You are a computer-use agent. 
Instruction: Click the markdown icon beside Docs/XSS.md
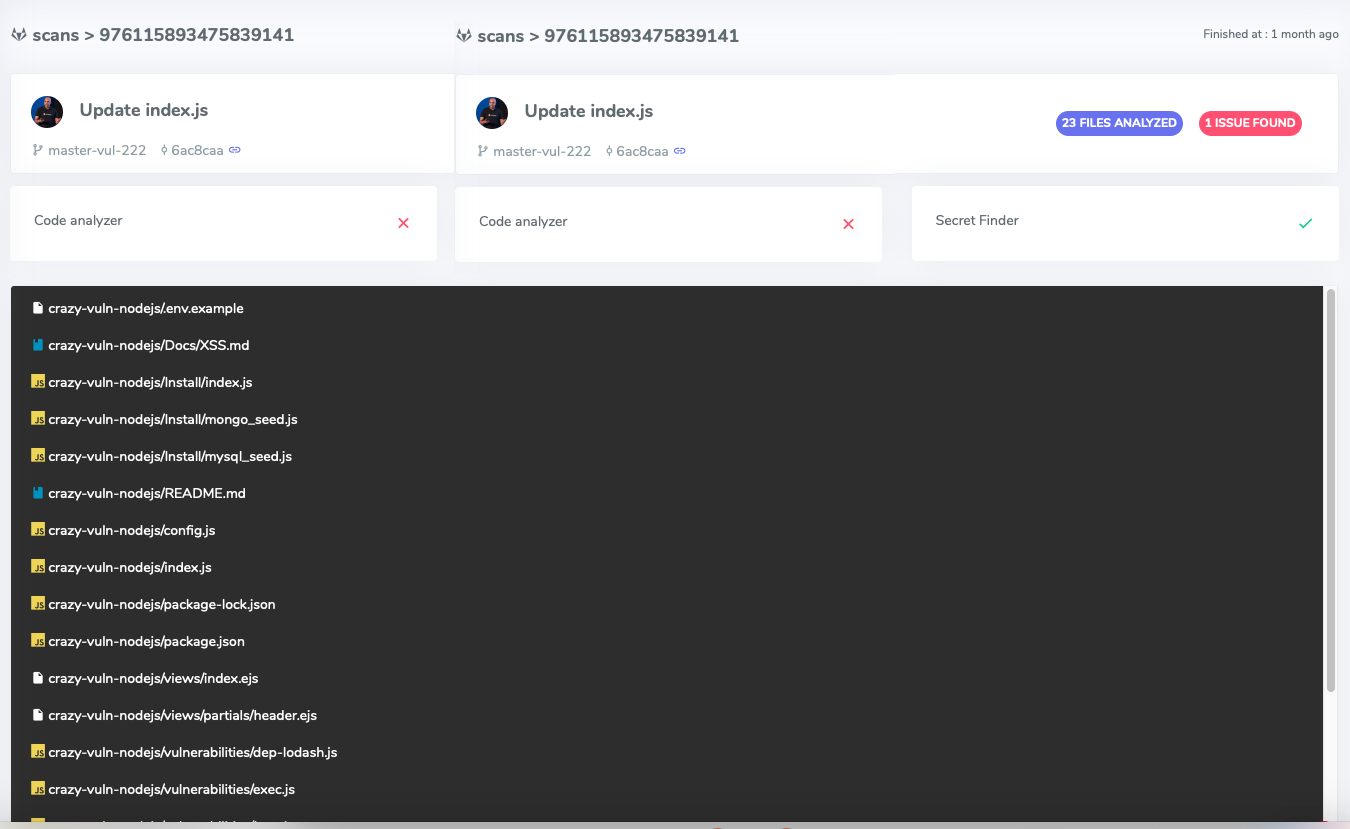point(38,344)
